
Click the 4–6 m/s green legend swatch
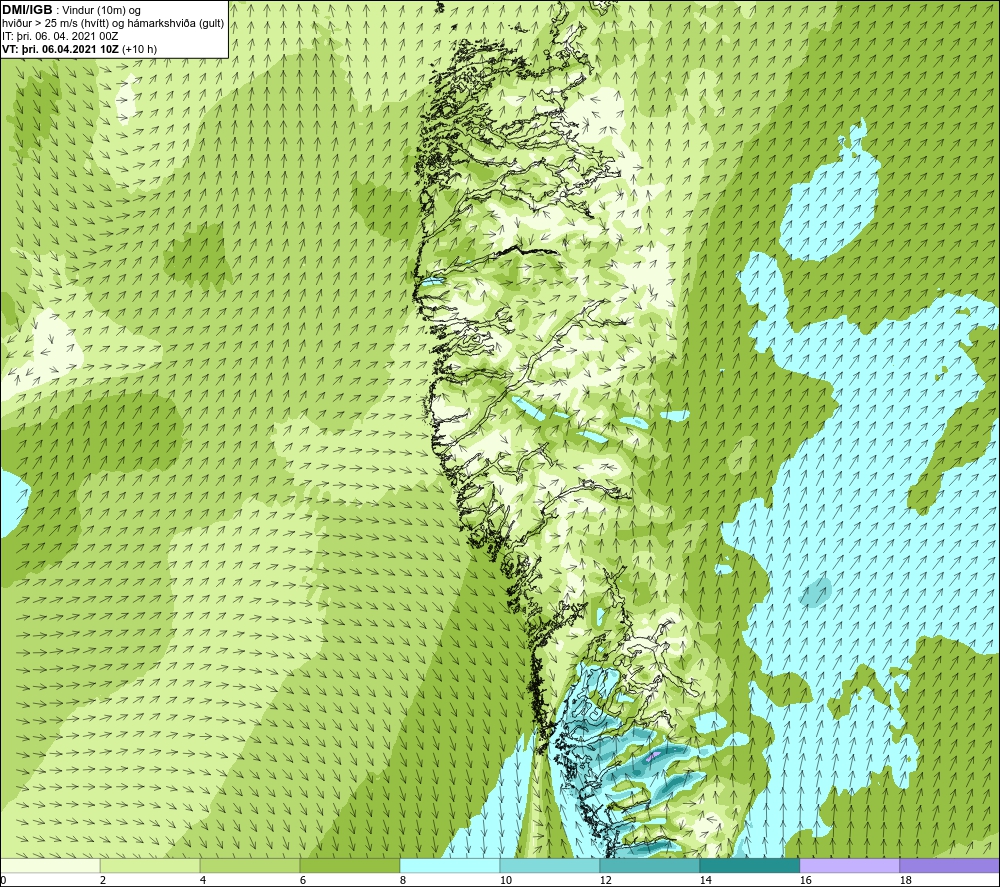click(x=250, y=865)
